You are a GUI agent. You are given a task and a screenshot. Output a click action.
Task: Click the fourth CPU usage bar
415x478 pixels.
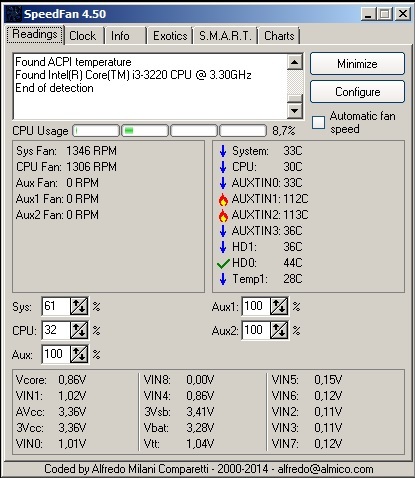tap(243, 131)
